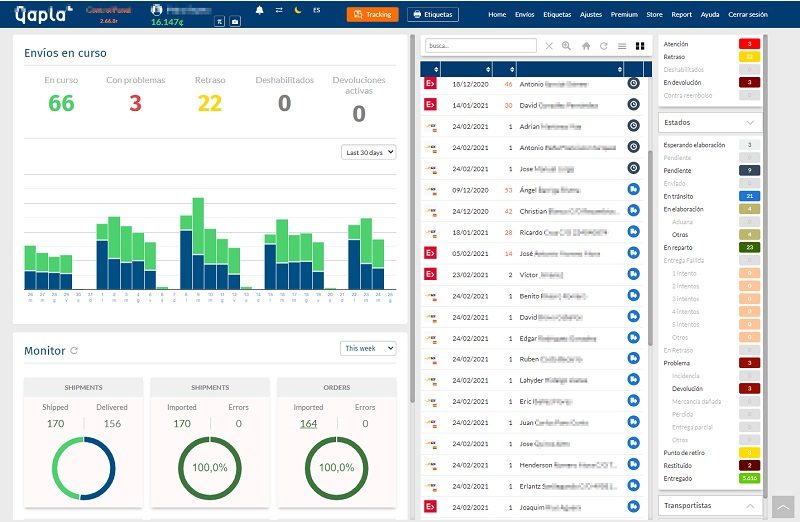Toggle dark mode with the moon icon

click(298, 10)
